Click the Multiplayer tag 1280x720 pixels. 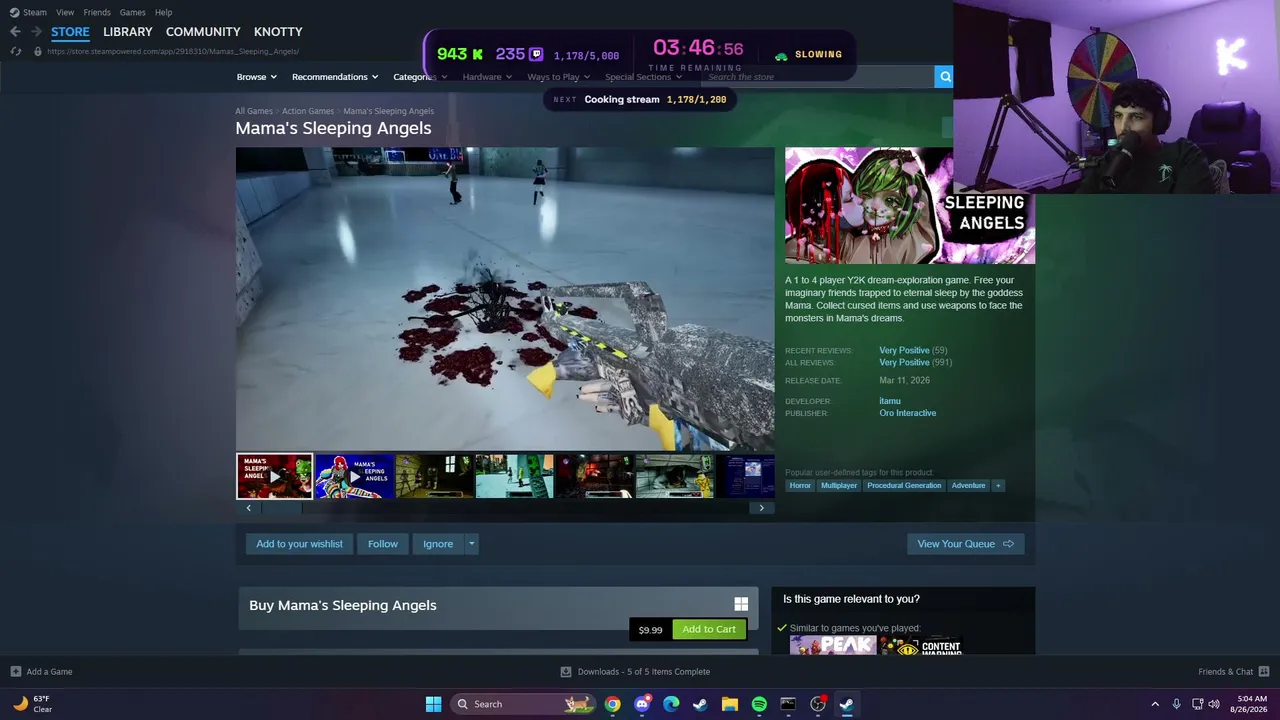click(839, 486)
